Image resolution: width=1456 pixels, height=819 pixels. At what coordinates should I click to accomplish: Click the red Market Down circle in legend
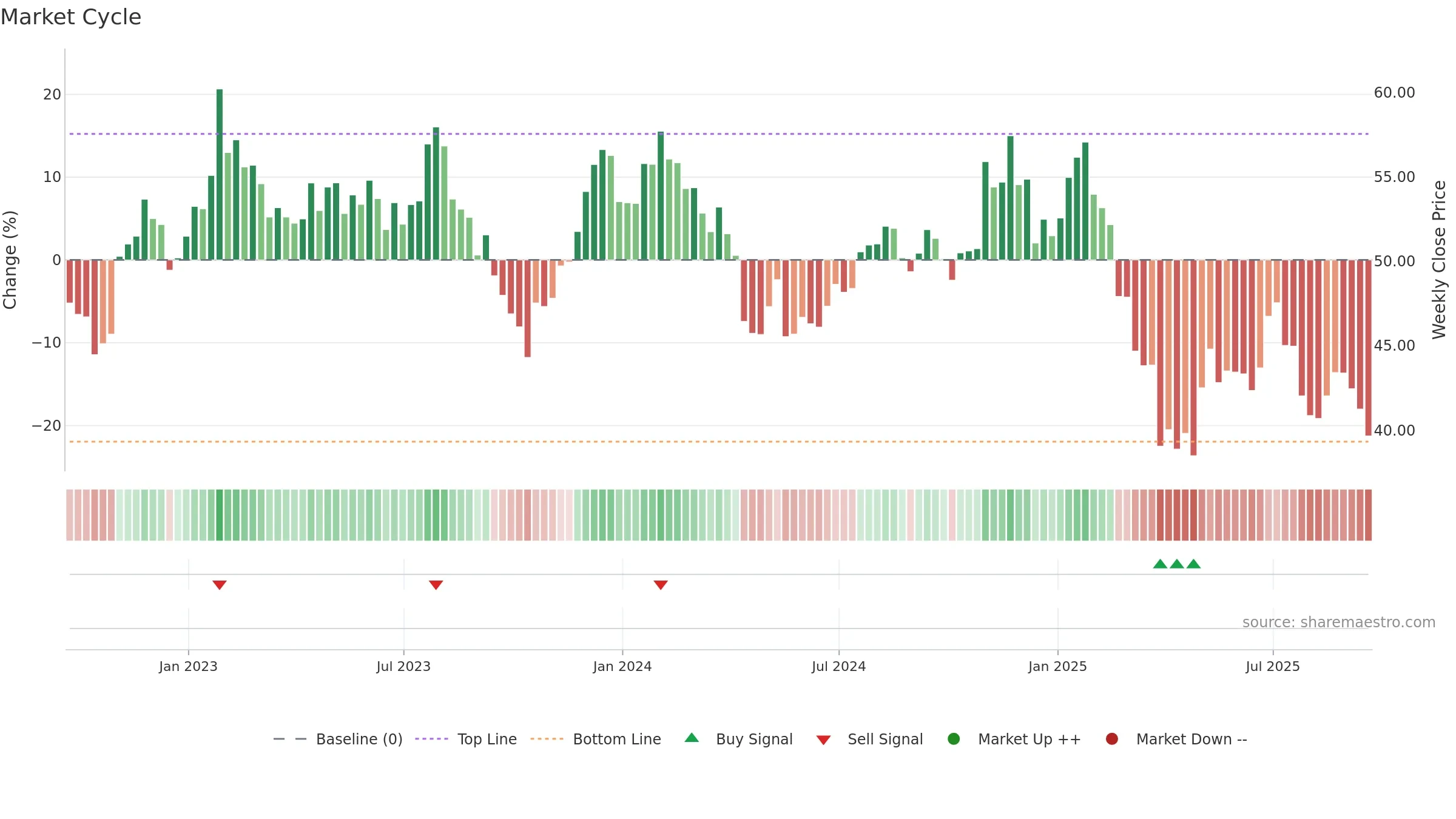pyautogui.click(x=1112, y=739)
